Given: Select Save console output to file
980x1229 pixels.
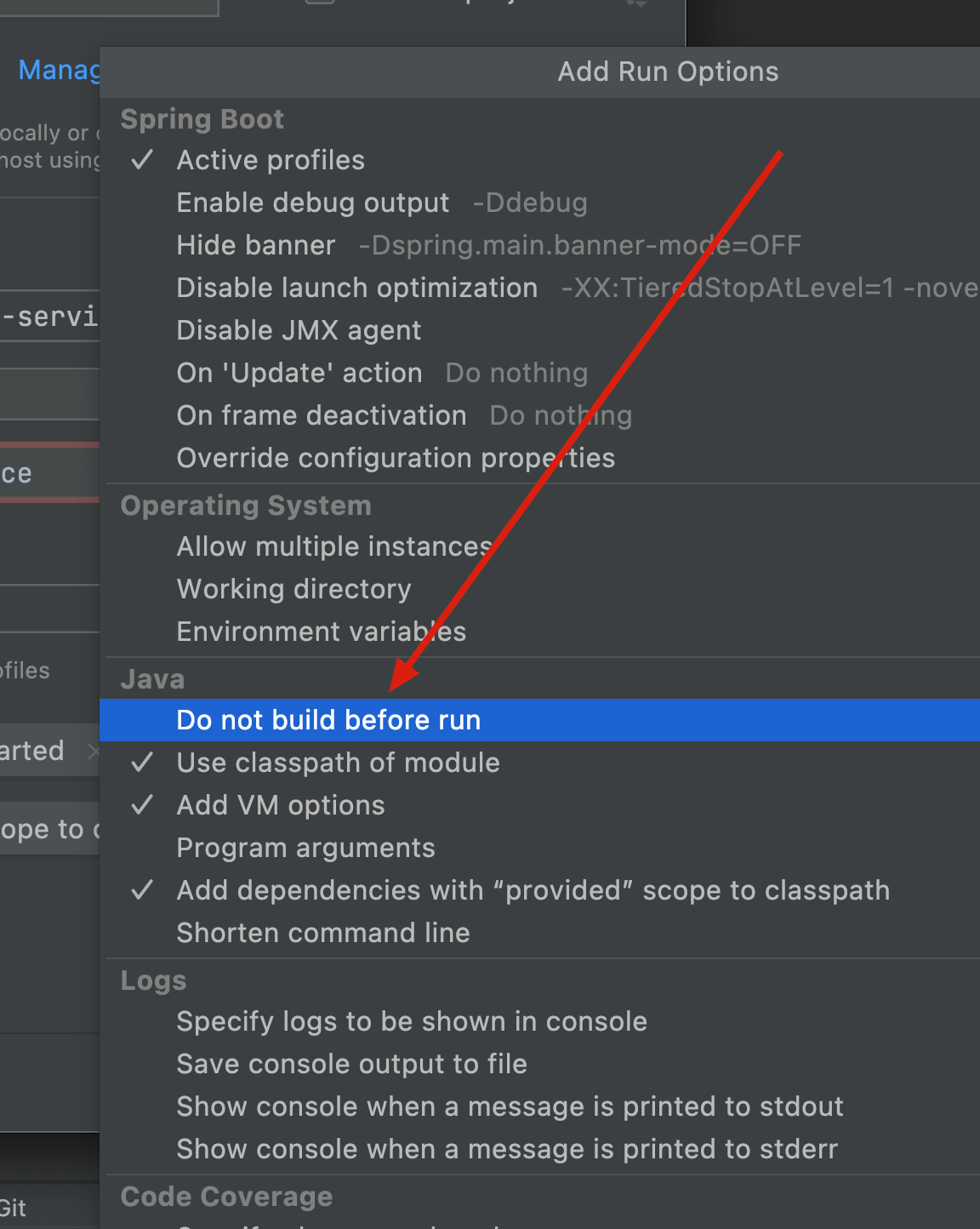Looking at the screenshot, I should 351,1064.
